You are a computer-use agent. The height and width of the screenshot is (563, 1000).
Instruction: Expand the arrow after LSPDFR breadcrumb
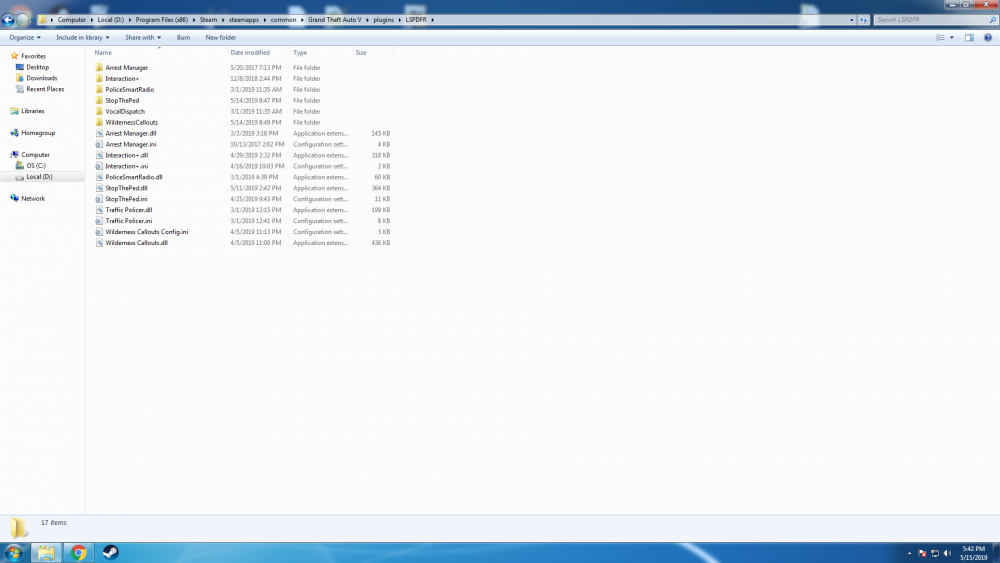click(x=432, y=20)
